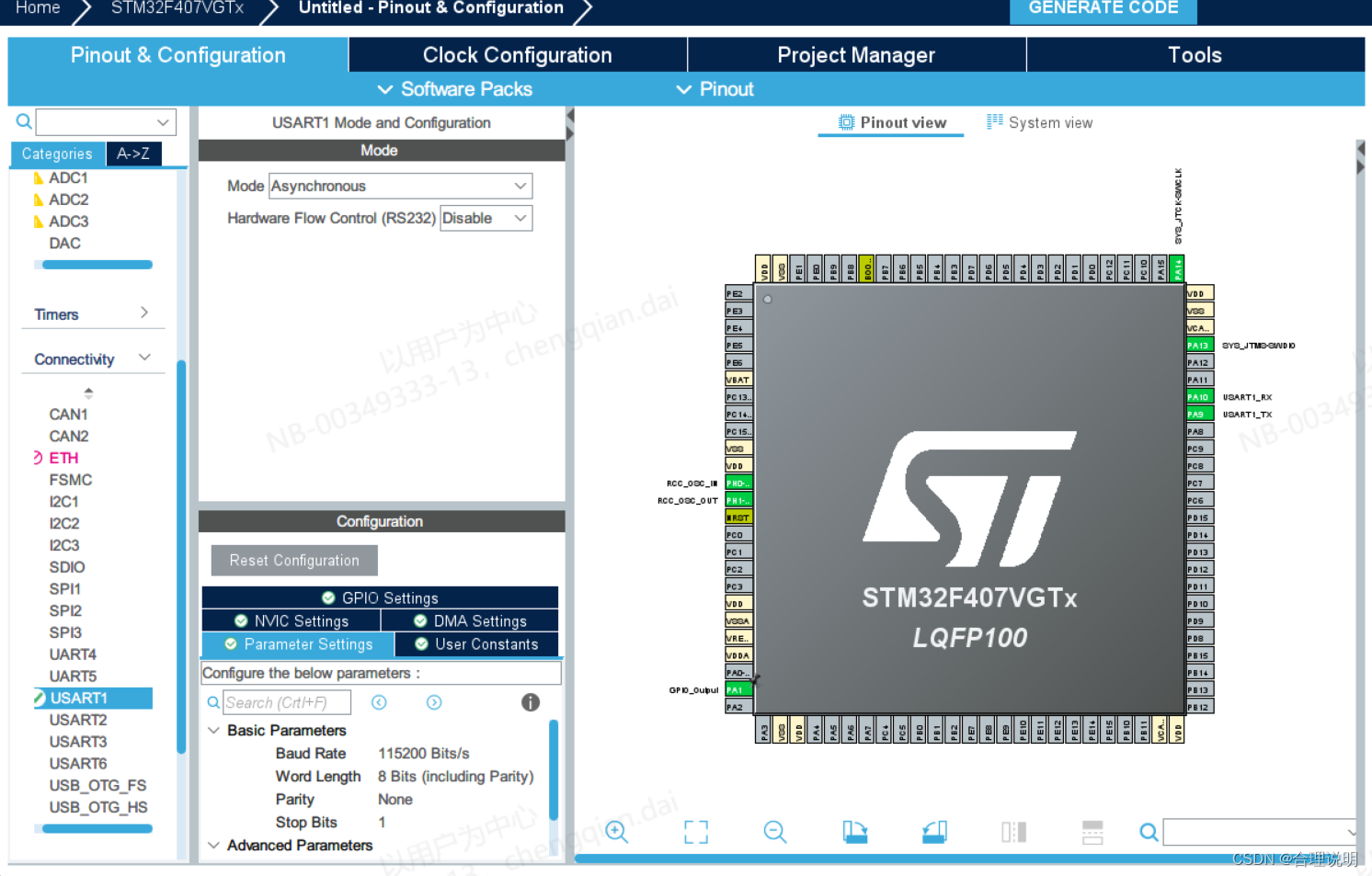1372x876 pixels.
Task: Open the DMA Settings tab
Action: [x=470, y=621]
